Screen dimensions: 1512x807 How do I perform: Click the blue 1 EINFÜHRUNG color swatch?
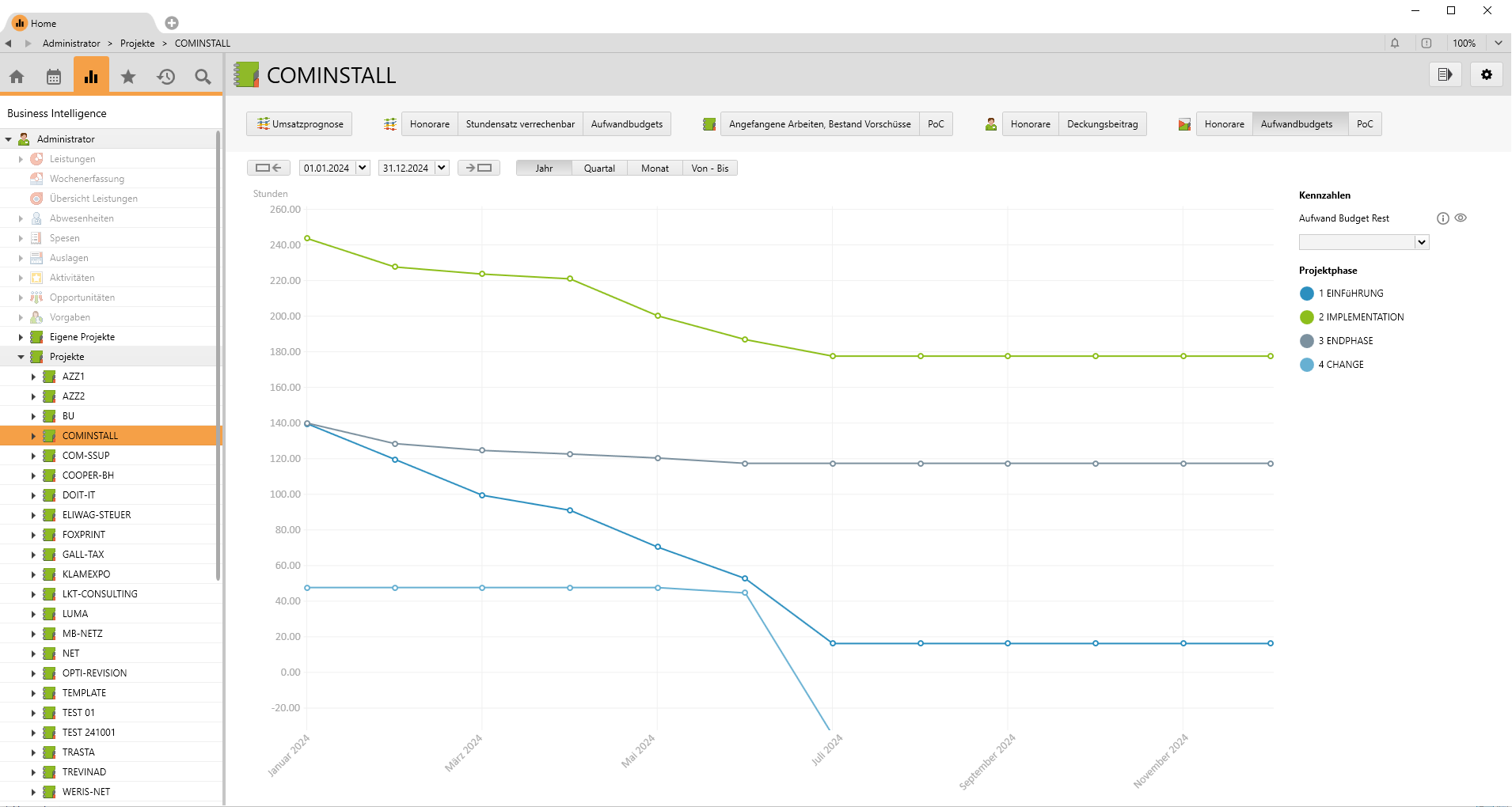[x=1306, y=294]
